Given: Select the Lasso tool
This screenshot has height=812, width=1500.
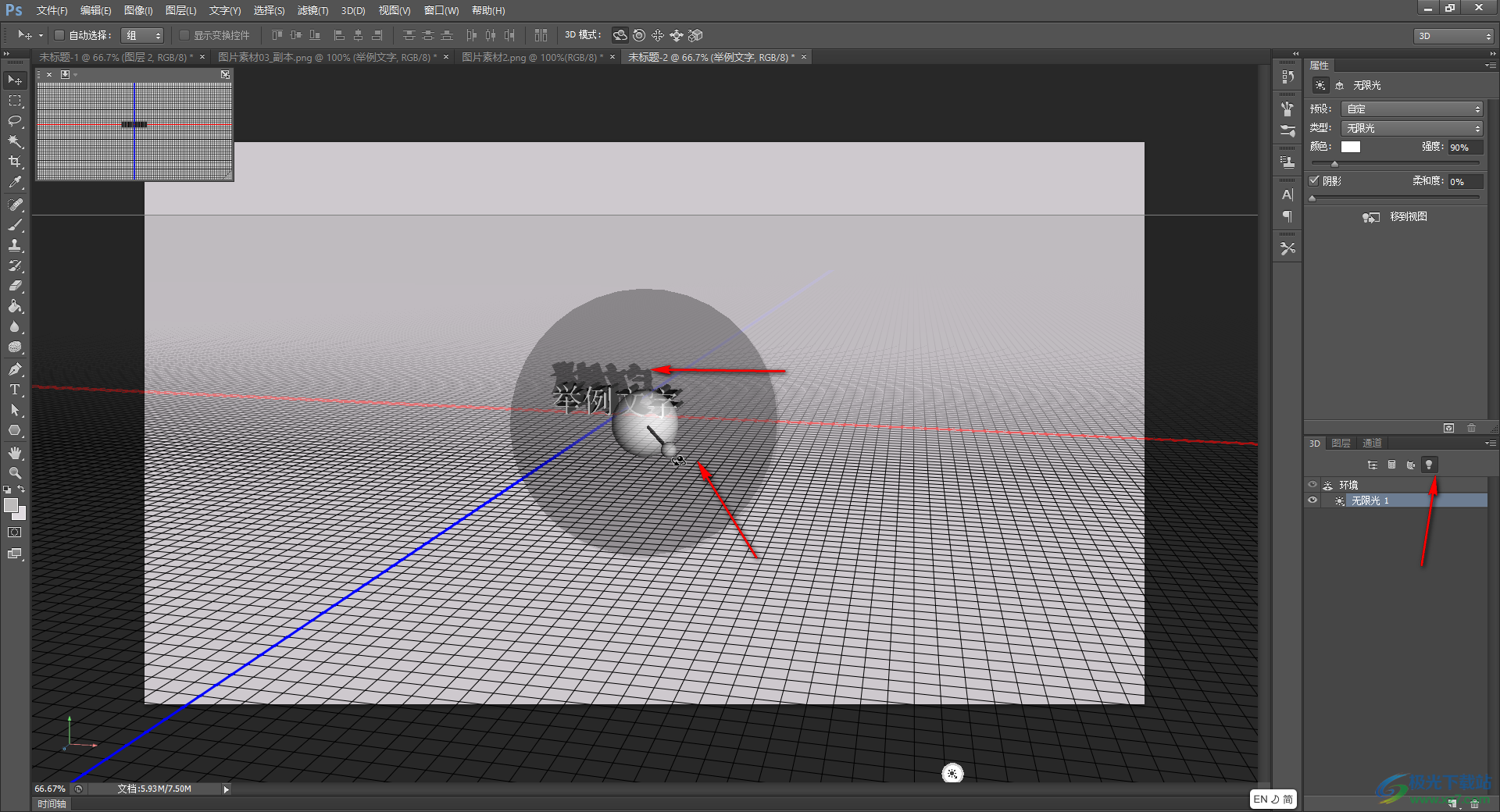Looking at the screenshot, I should click(x=15, y=121).
